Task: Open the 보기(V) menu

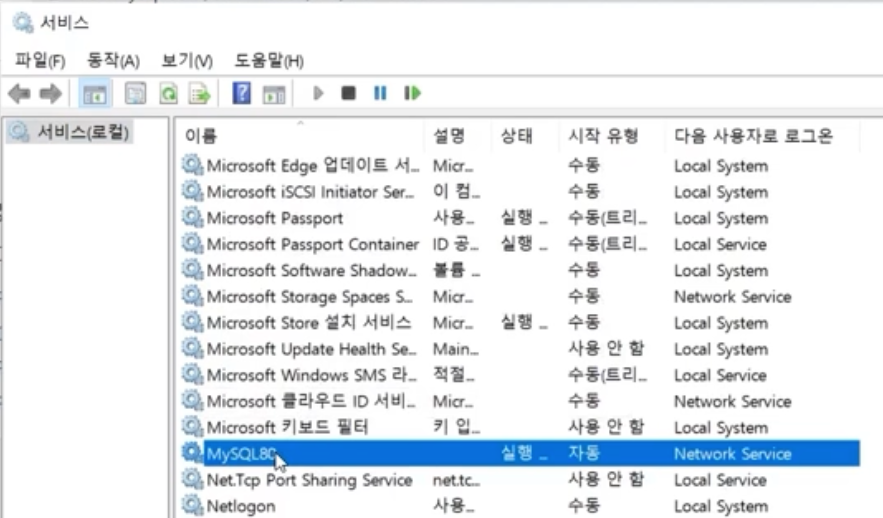Action: pyautogui.click(x=187, y=60)
